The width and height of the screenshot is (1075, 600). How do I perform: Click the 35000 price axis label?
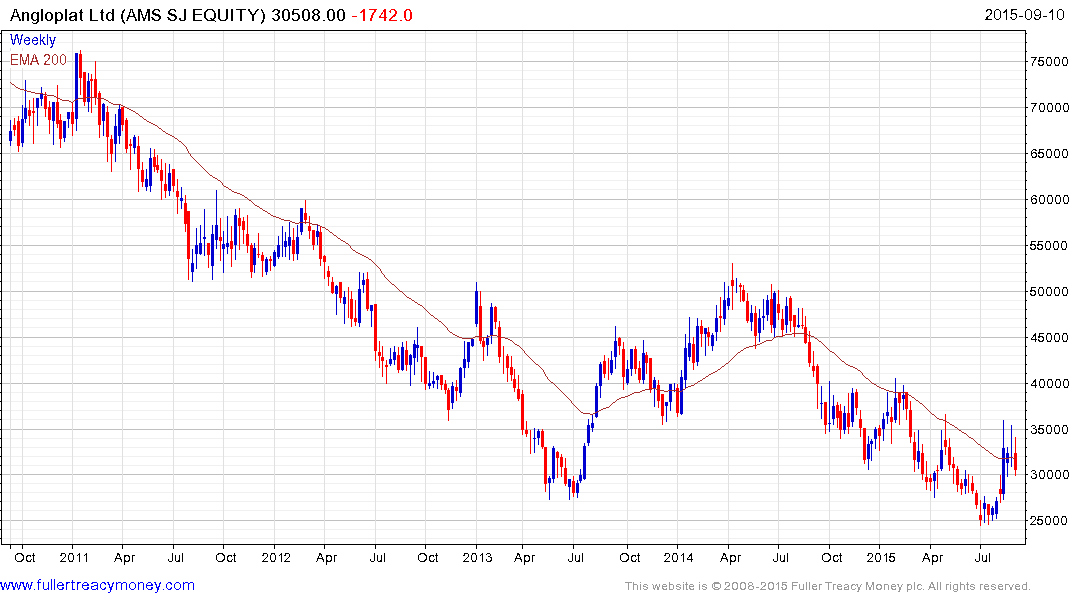(1049, 430)
